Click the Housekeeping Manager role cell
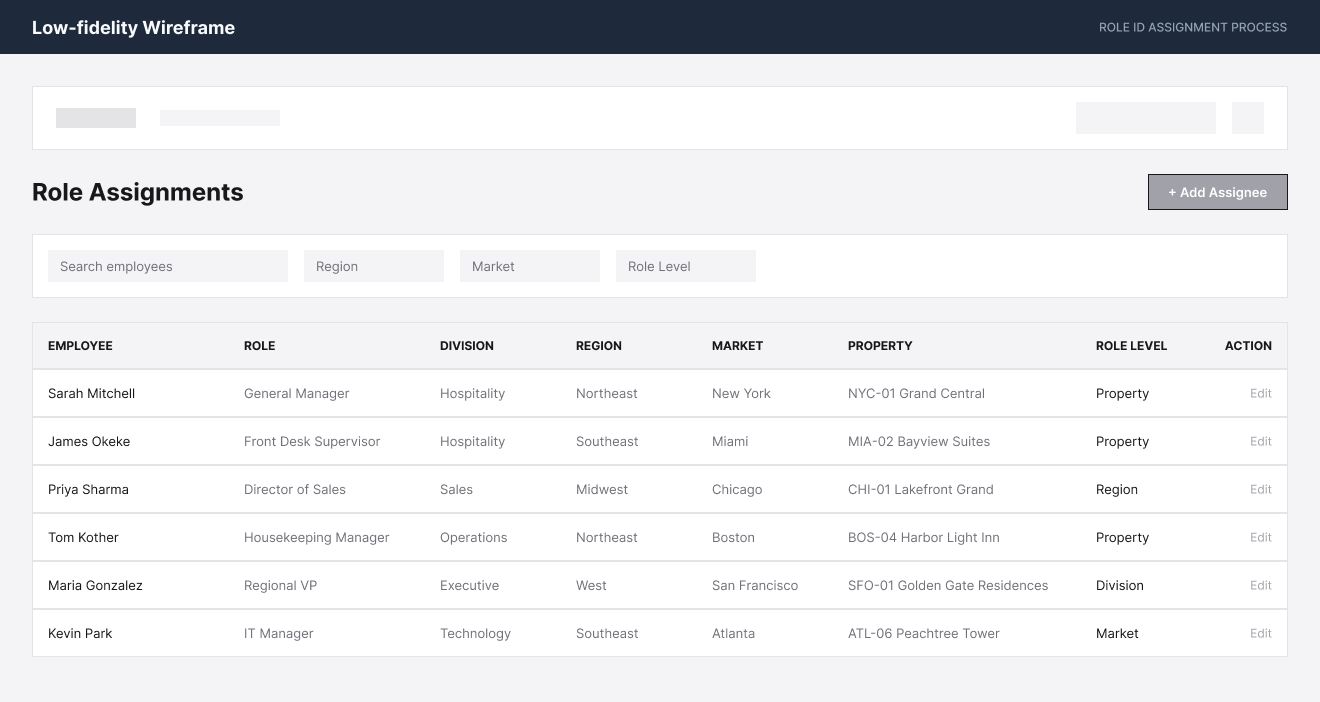This screenshot has width=1320, height=702. [317, 537]
